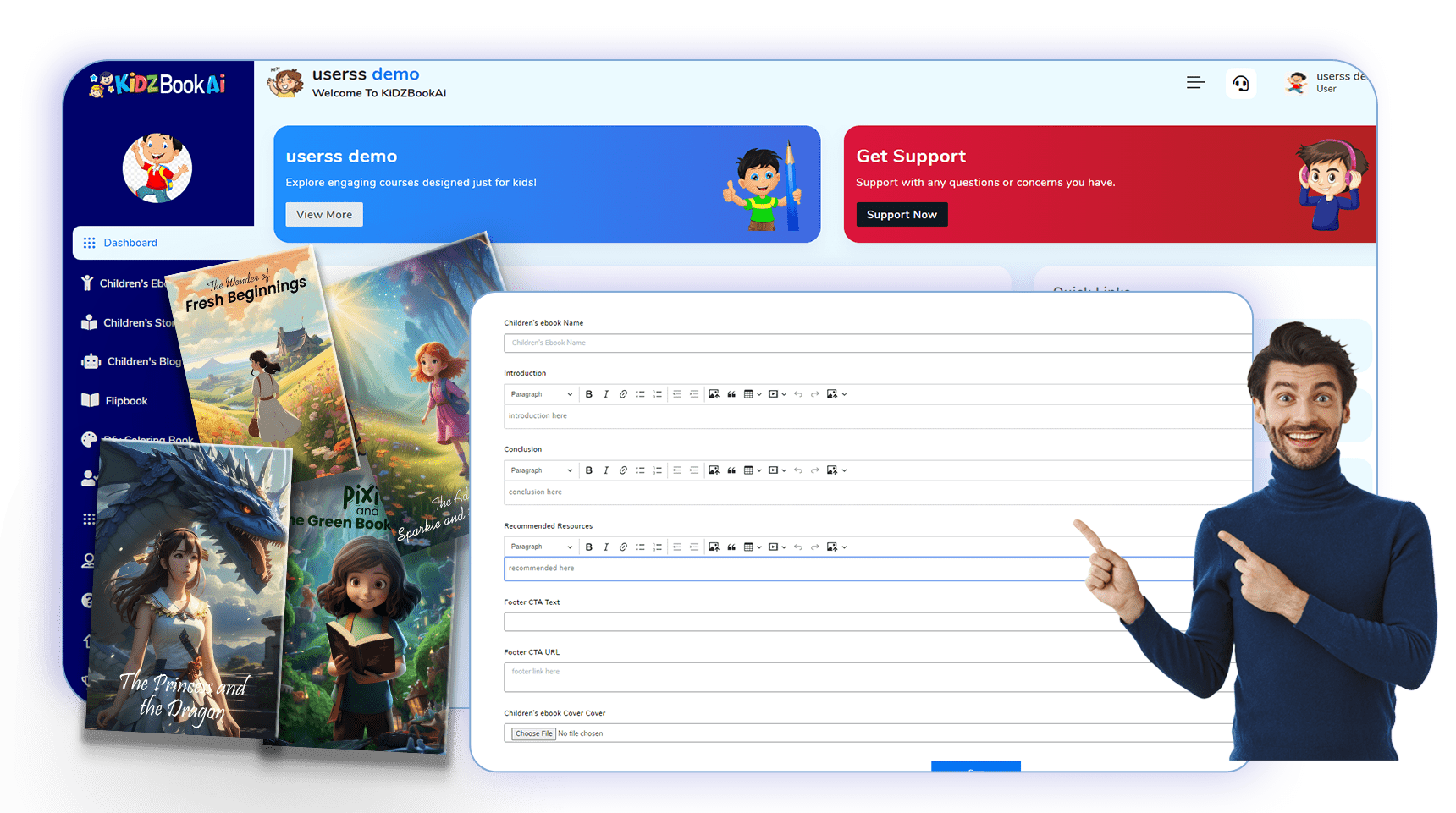
Task: Insert a block quote in the Introduction editor
Action: pos(731,394)
